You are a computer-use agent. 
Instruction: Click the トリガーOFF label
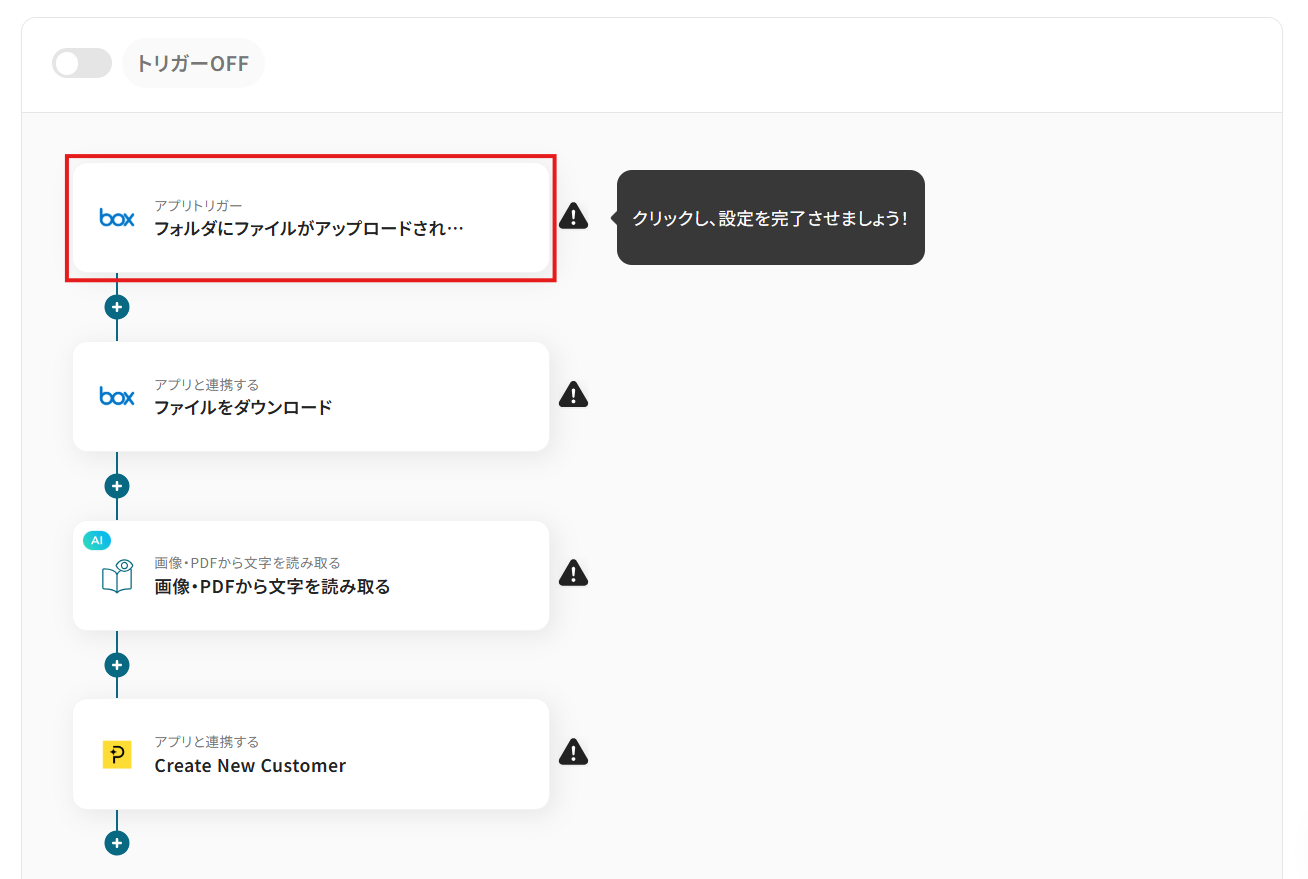(193, 64)
